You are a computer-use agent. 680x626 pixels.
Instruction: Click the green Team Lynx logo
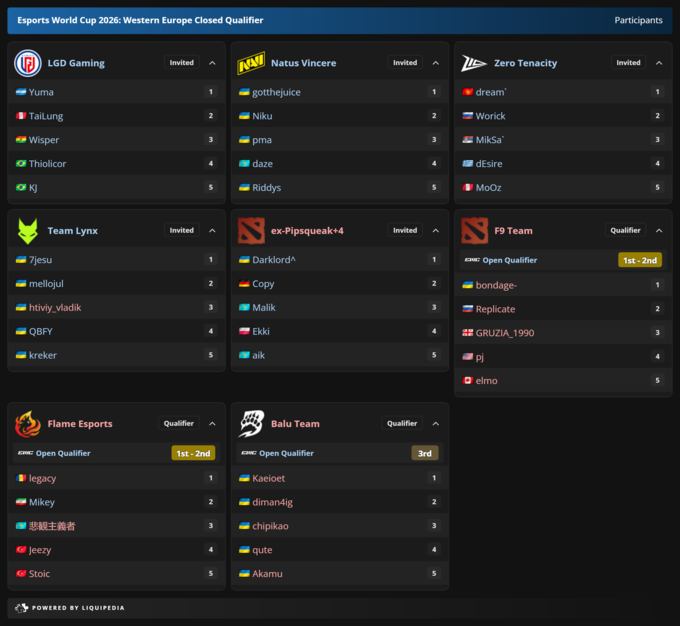(28, 231)
